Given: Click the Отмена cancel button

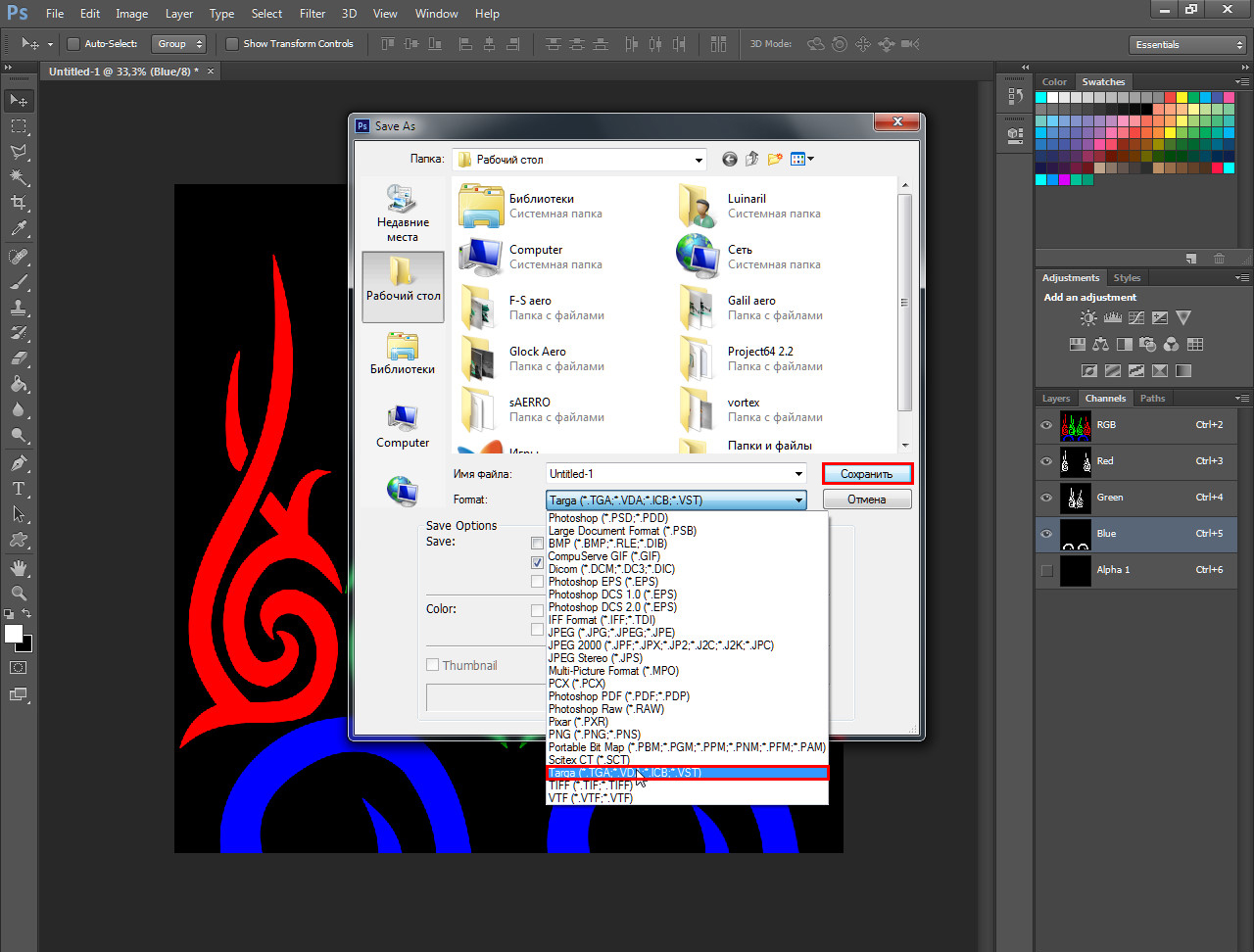Looking at the screenshot, I should [x=867, y=500].
